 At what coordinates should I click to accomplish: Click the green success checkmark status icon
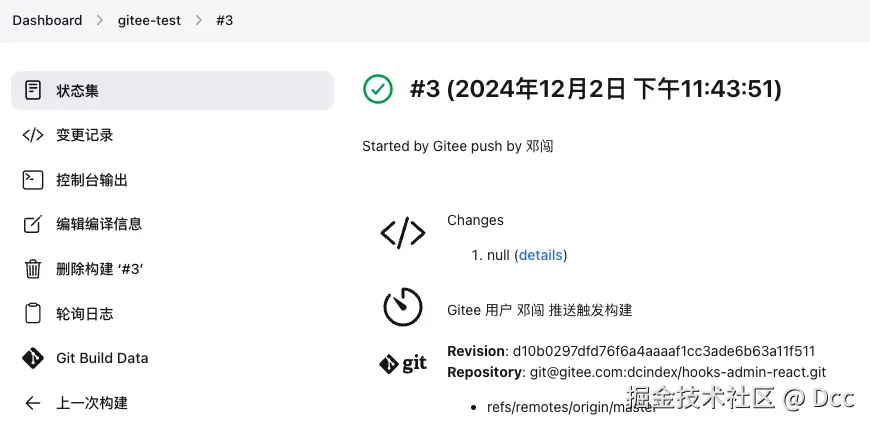coord(378,89)
